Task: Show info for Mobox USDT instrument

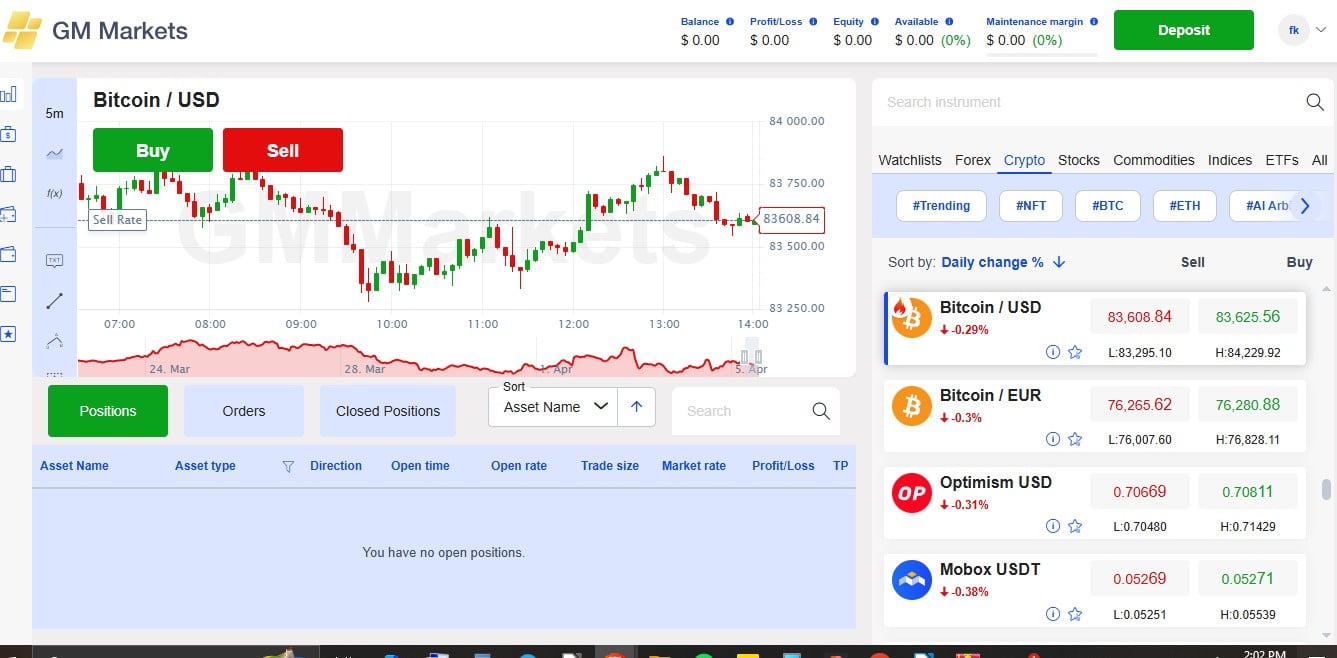Action: (1052, 614)
